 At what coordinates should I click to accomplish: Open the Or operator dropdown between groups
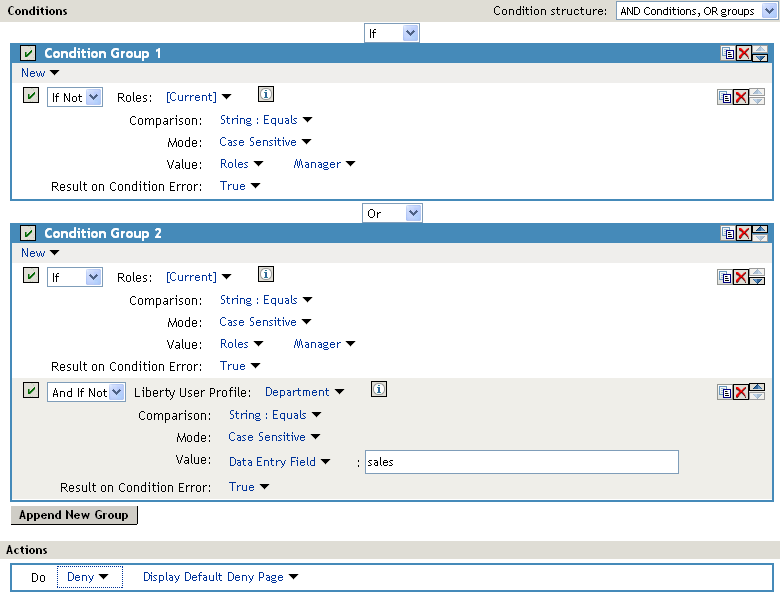(392, 213)
